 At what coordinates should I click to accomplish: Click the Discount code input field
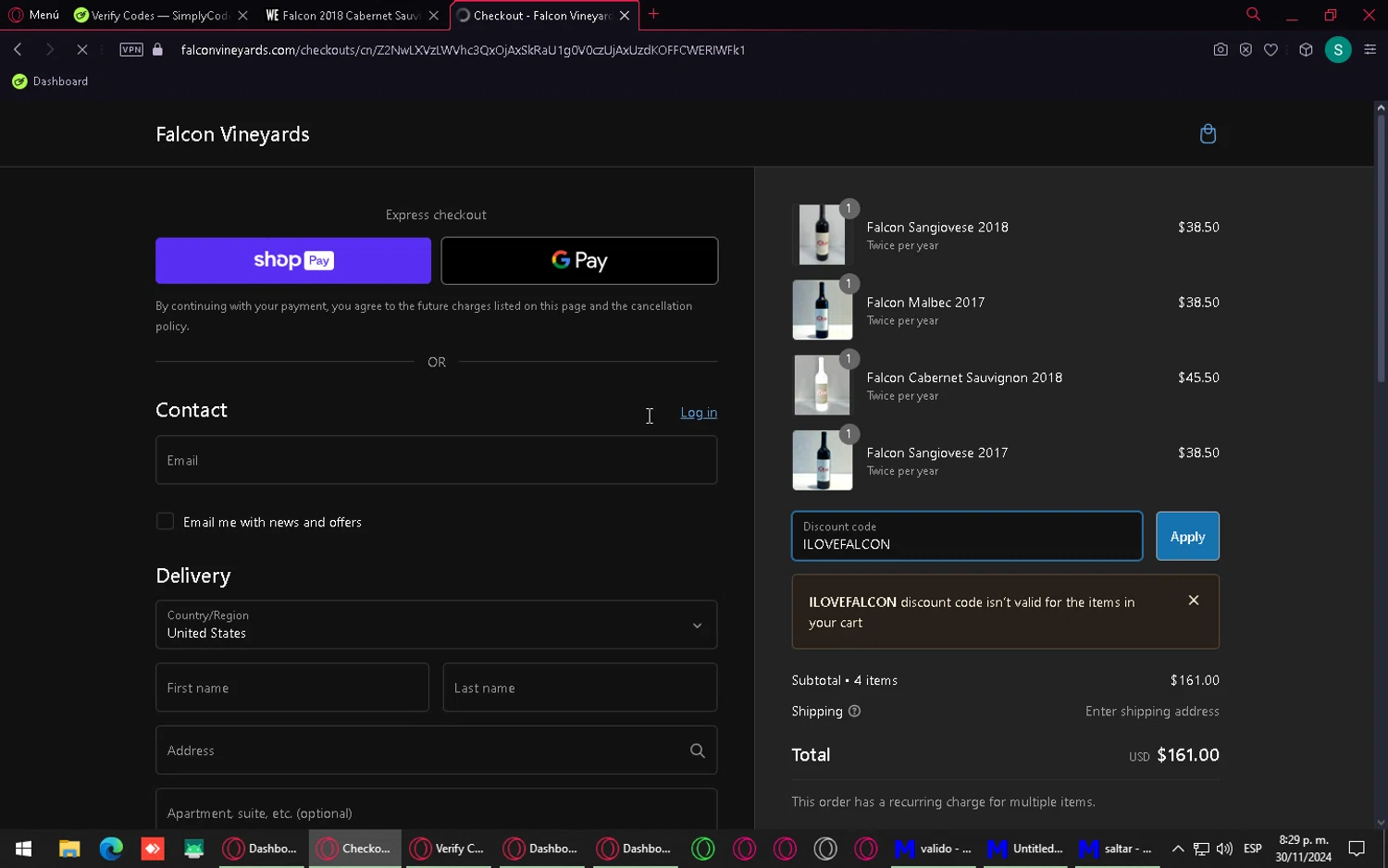click(x=967, y=536)
